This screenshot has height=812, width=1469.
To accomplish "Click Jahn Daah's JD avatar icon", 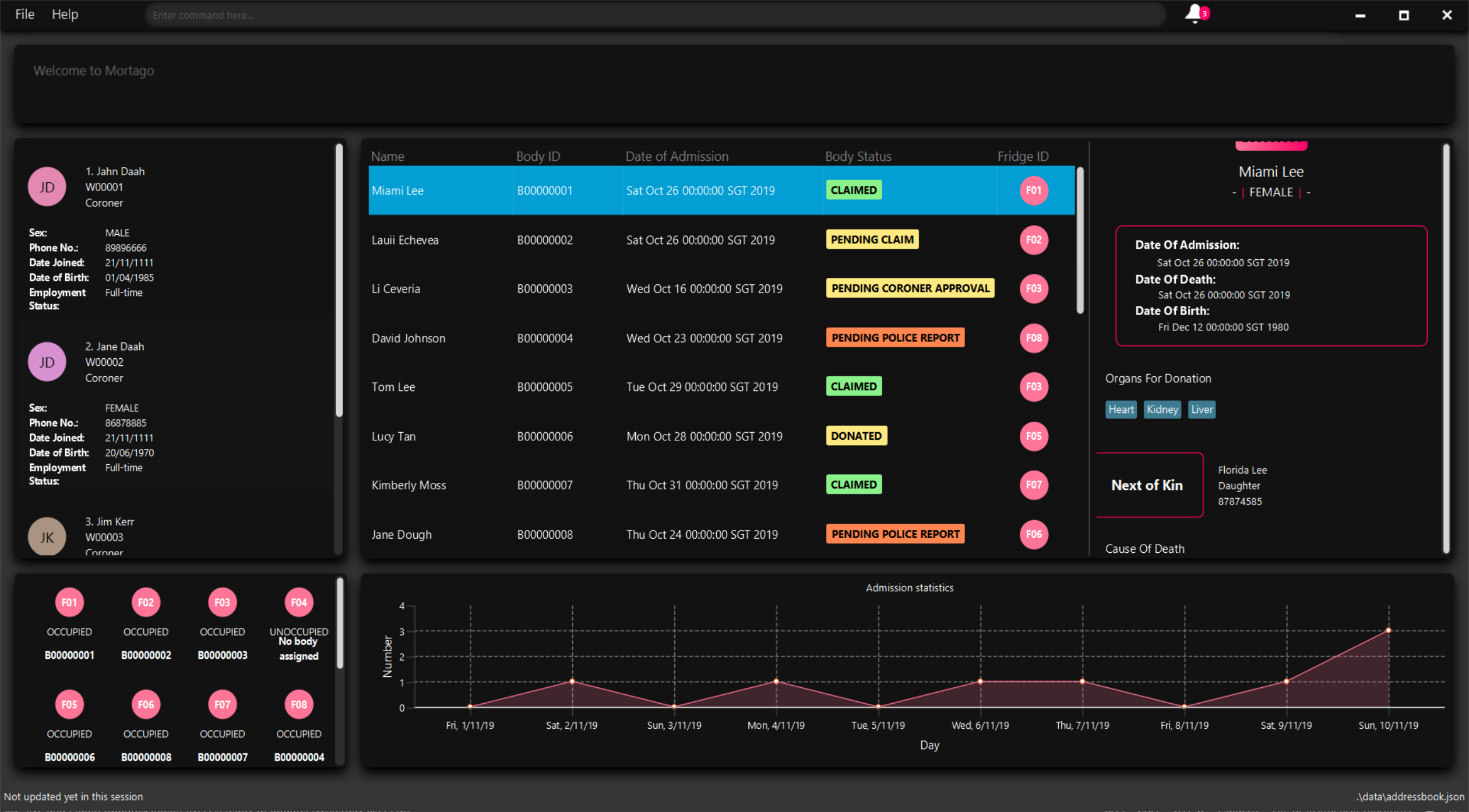I will click(x=47, y=187).
